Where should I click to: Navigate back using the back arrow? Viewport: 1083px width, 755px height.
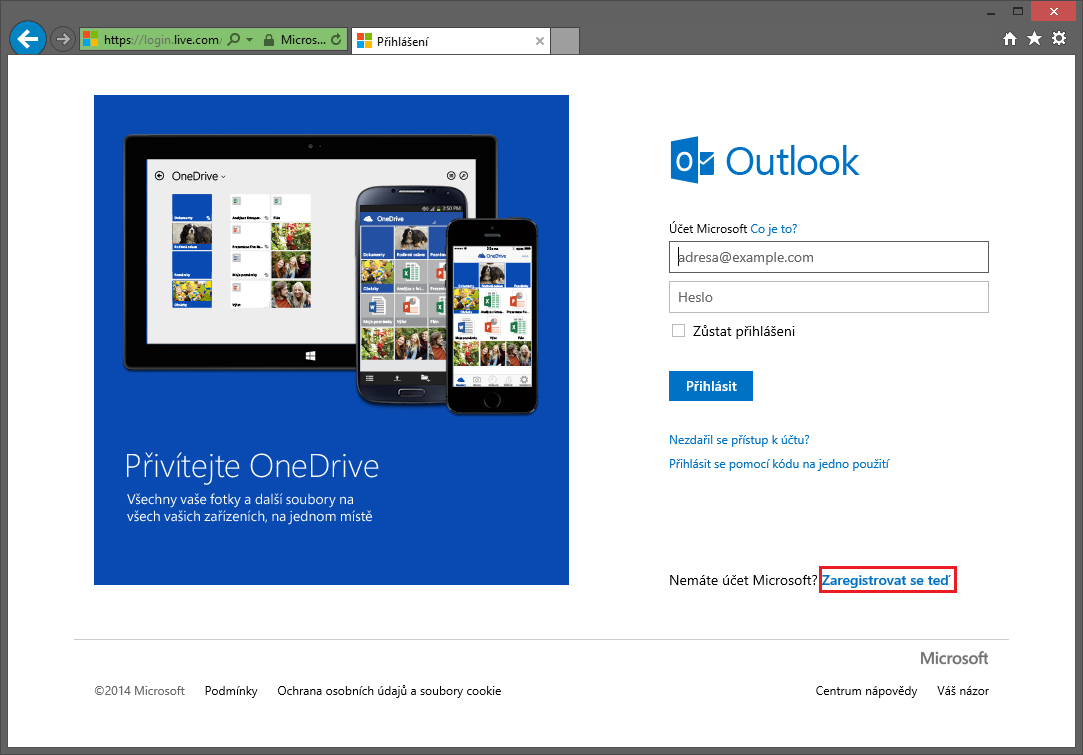[x=27, y=38]
